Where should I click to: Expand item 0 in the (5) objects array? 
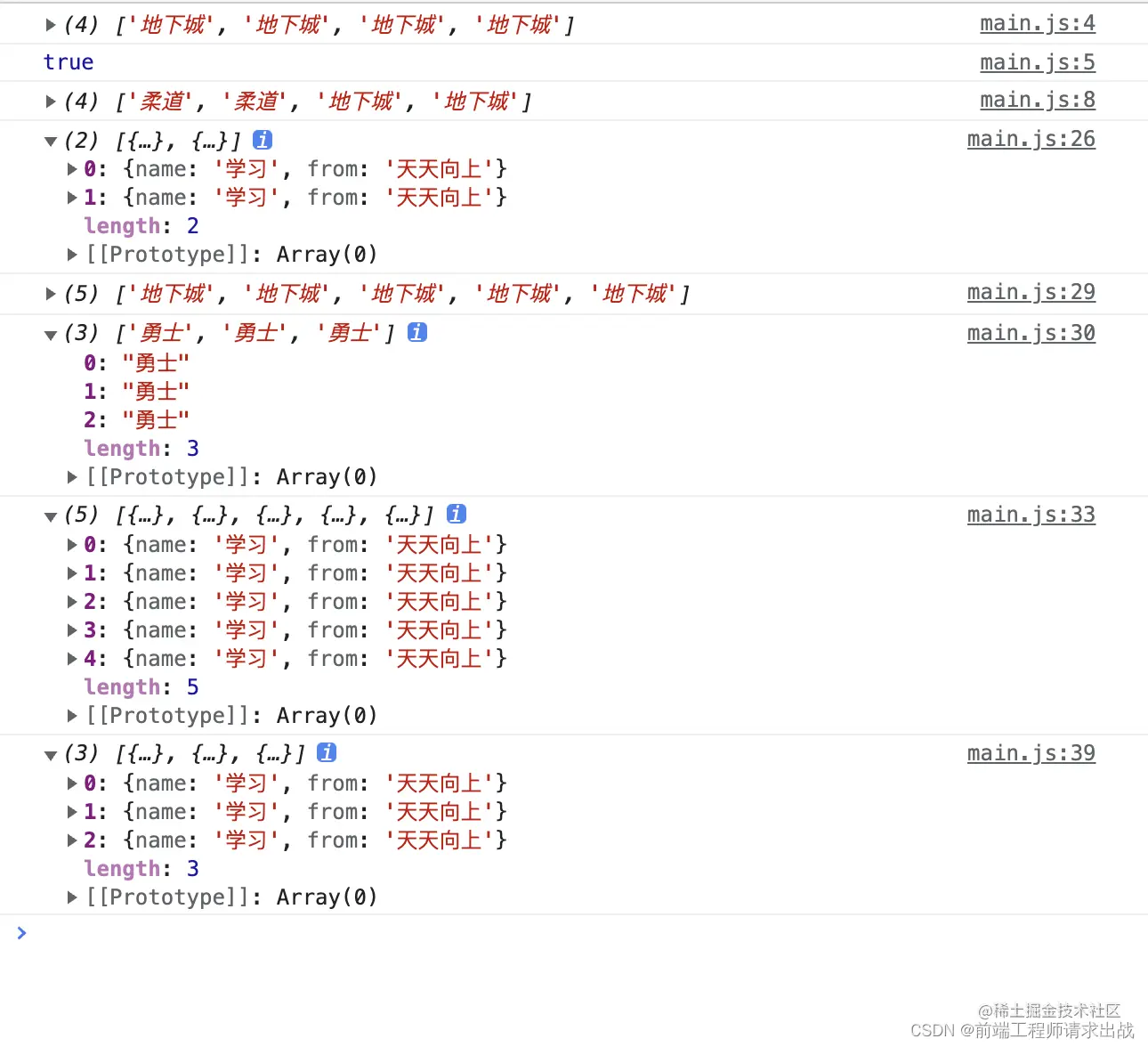click(x=72, y=545)
